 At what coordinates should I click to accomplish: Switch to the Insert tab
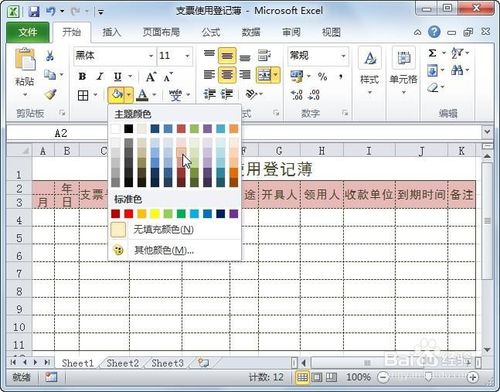pos(111,32)
